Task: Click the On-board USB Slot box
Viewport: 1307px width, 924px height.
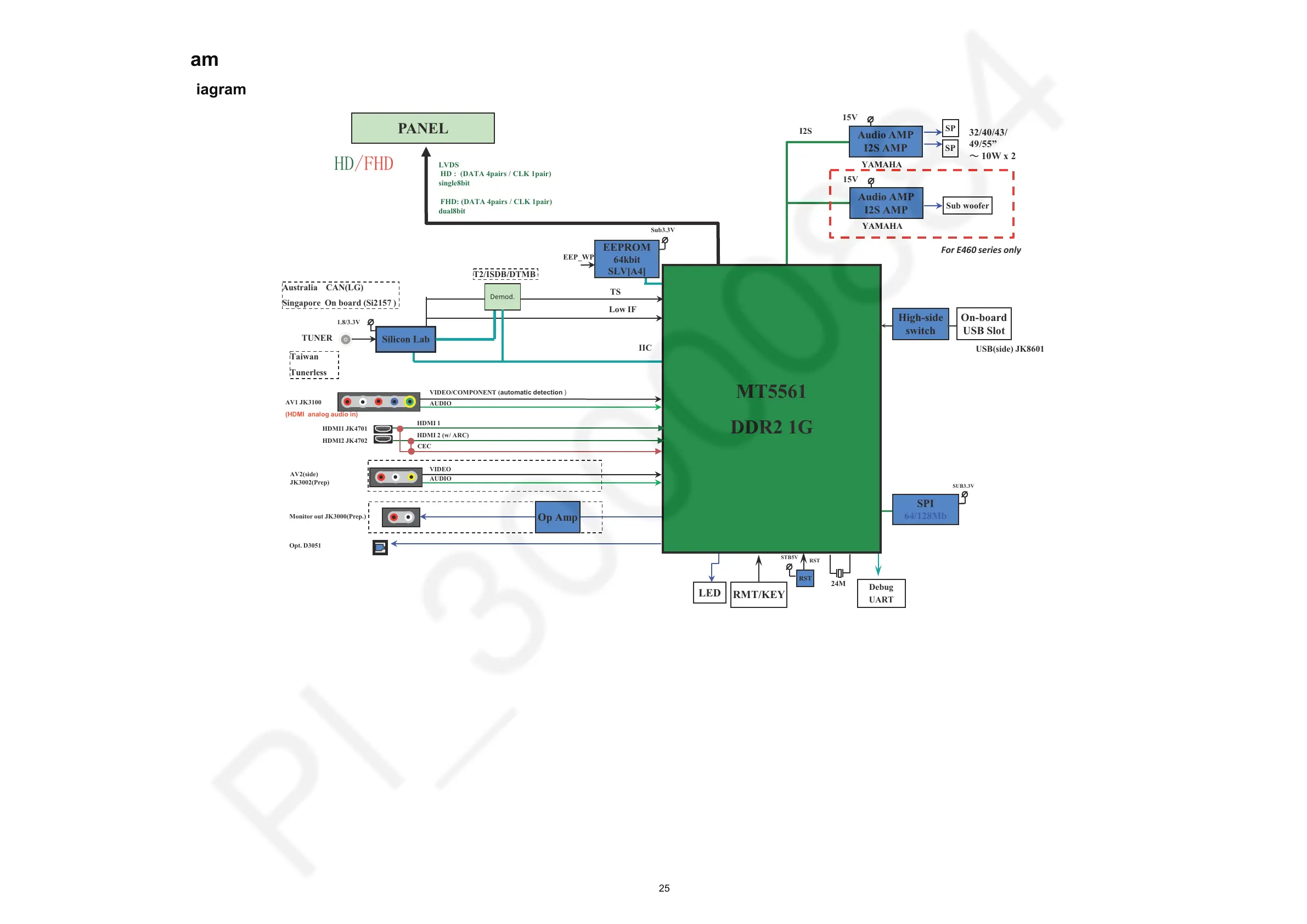Action: [x=983, y=324]
